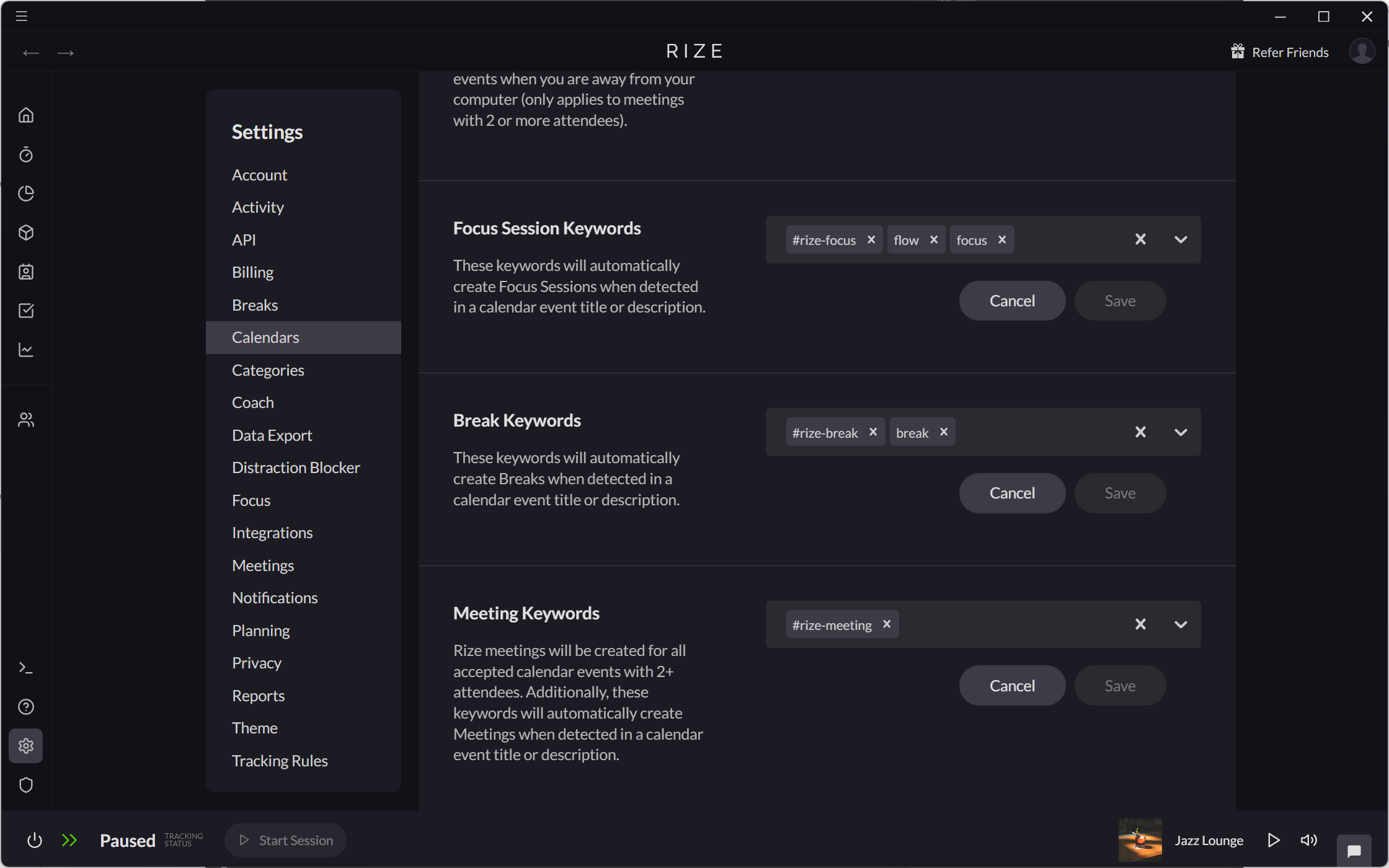
Task: Open the Meeting Keywords dropdown chevron
Action: pyautogui.click(x=1181, y=624)
